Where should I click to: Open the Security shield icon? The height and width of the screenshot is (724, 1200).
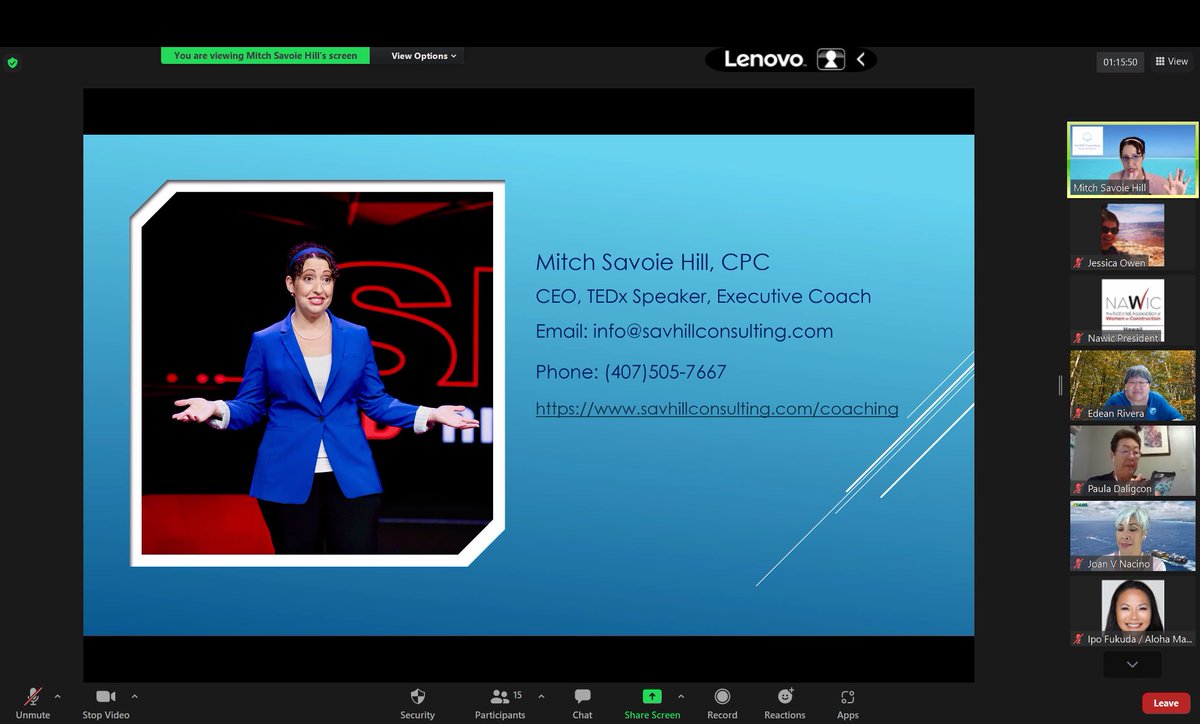tap(418, 697)
